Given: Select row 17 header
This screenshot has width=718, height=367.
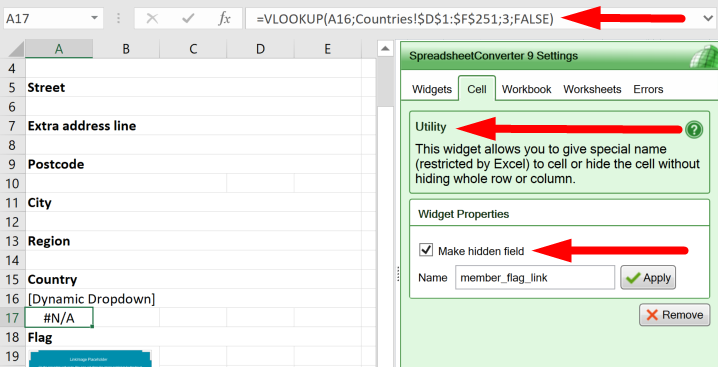Looking at the screenshot, I should point(12,318).
